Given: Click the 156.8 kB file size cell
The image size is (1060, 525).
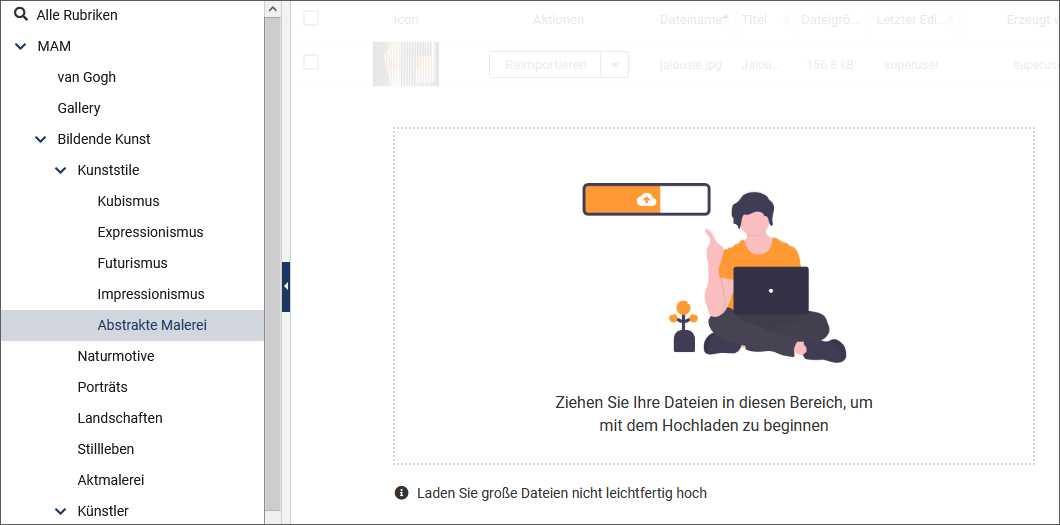Looking at the screenshot, I should pos(829,65).
